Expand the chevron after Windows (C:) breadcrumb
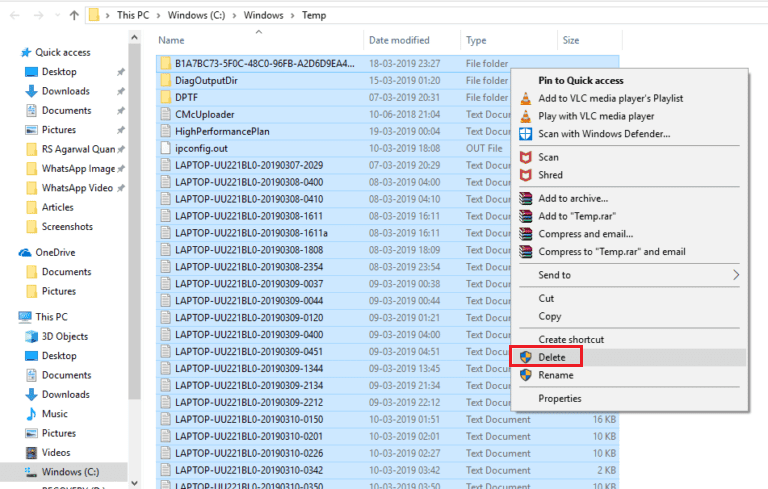768x489 pixels. 234,16
